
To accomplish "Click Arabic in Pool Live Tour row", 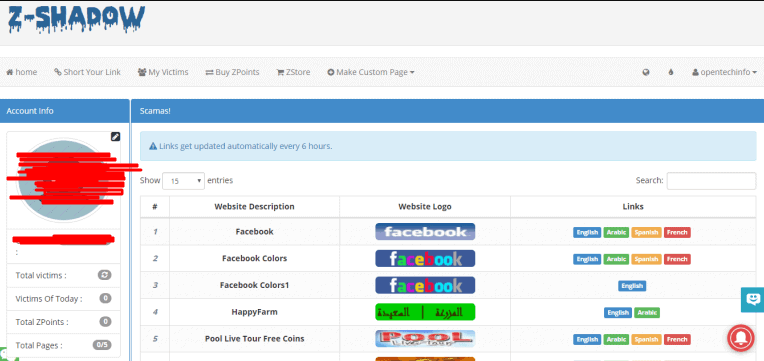I will (616, 340).
